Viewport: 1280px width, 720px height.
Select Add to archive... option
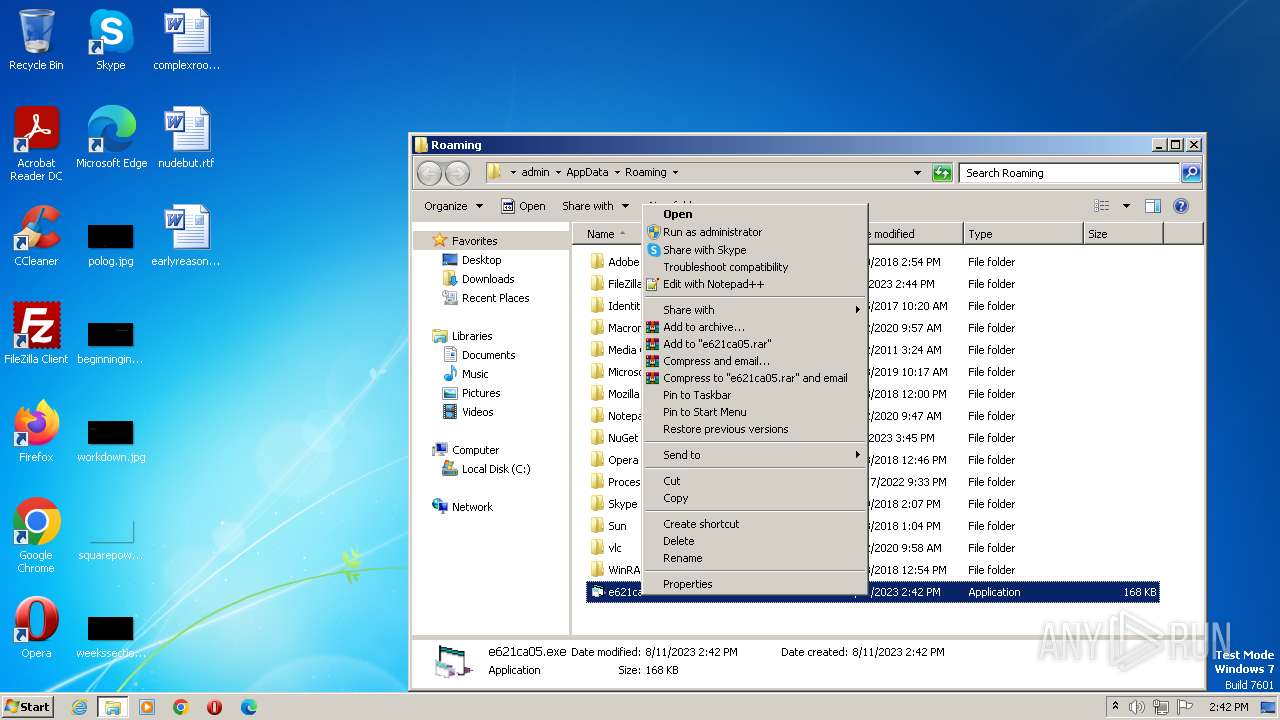coord(754,327)
